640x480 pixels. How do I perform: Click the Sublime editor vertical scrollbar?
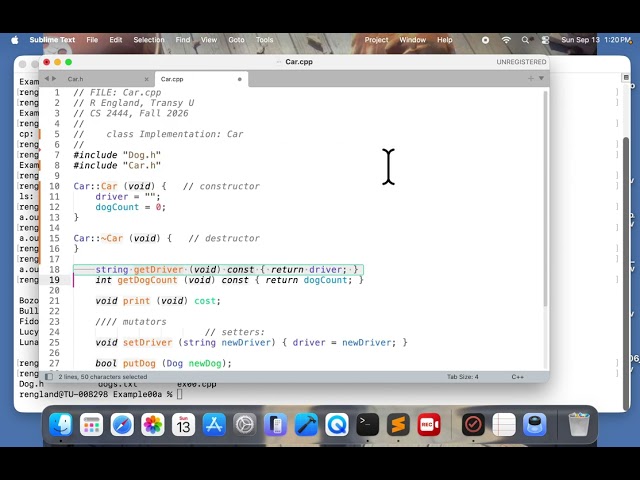click(546, 198)
